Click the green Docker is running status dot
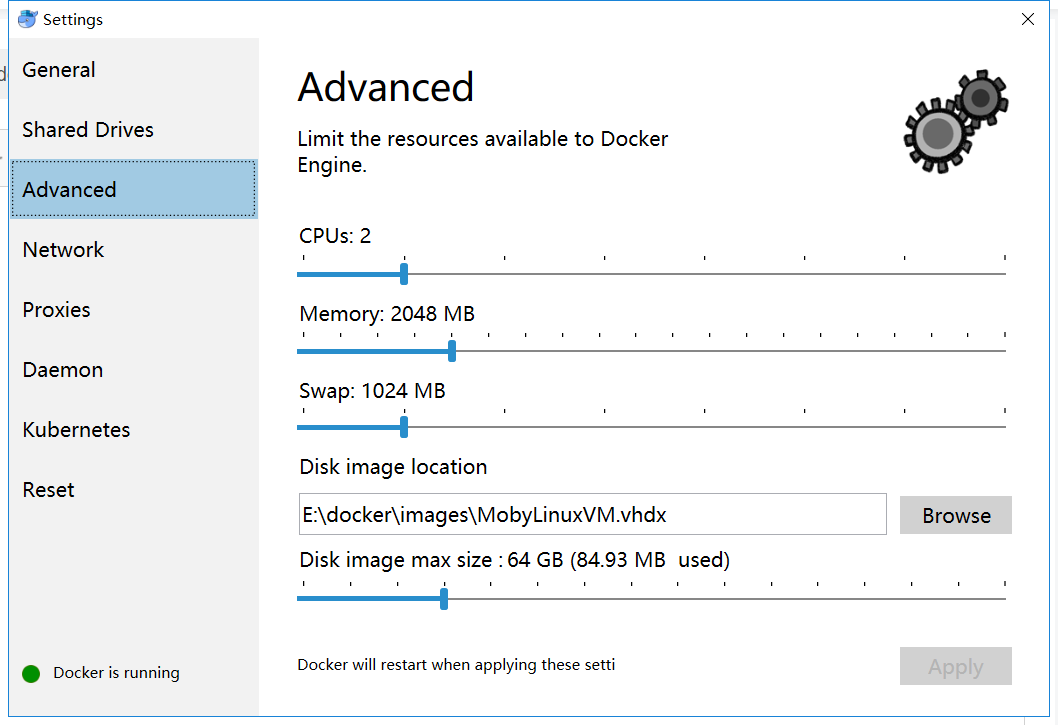Image resolution: width=1058 pixels, height=725 pixels. pos(31,673)
